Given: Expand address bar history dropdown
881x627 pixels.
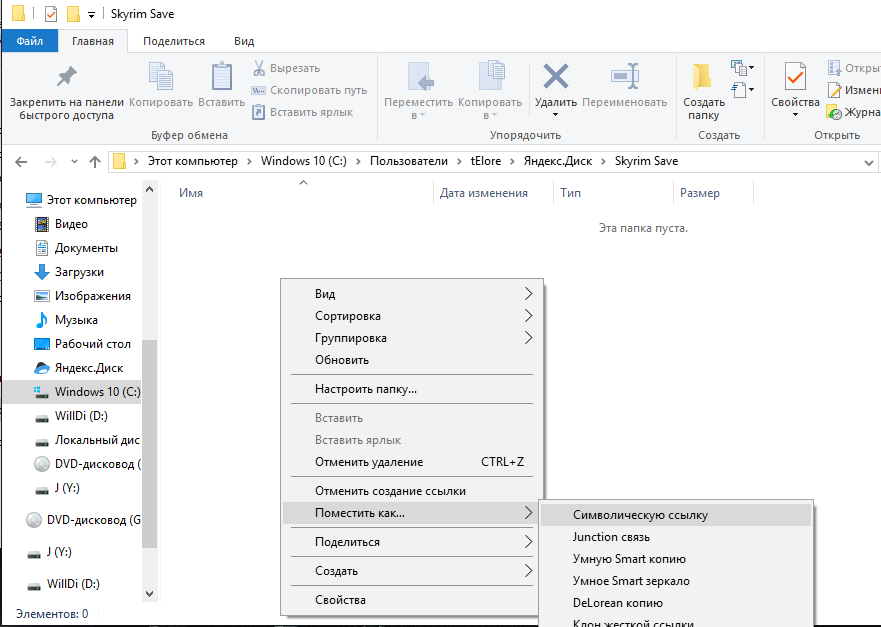Looking at the screenshot, I should [869, 162].
